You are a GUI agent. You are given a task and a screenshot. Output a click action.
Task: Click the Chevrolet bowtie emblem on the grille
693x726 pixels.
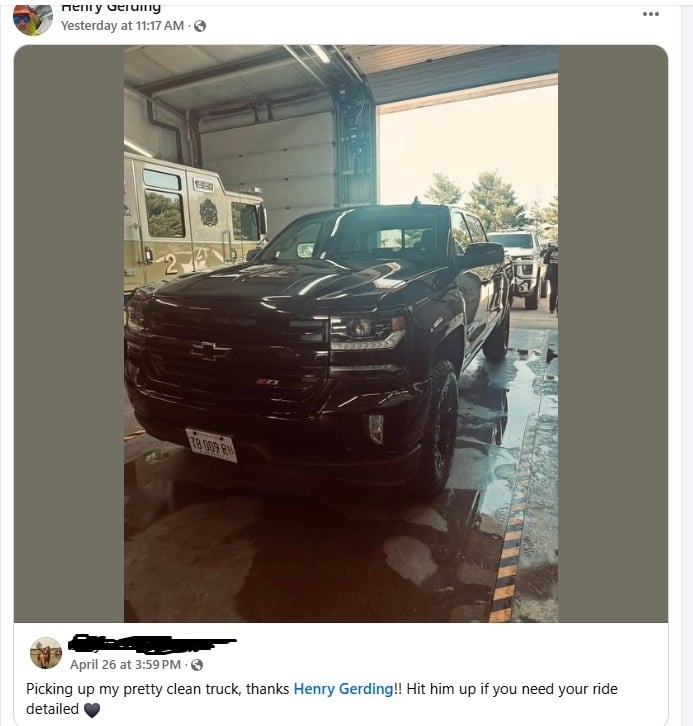point(210,351)
